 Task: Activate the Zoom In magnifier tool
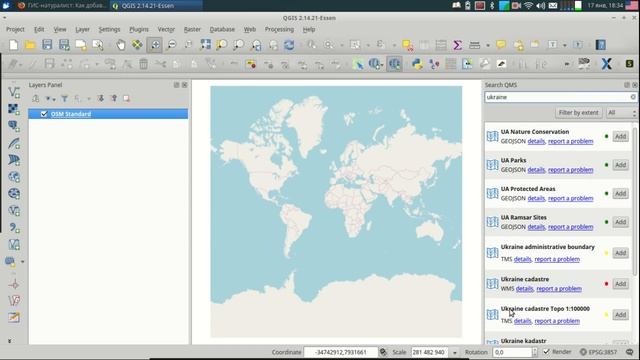(x=155, y=45)
